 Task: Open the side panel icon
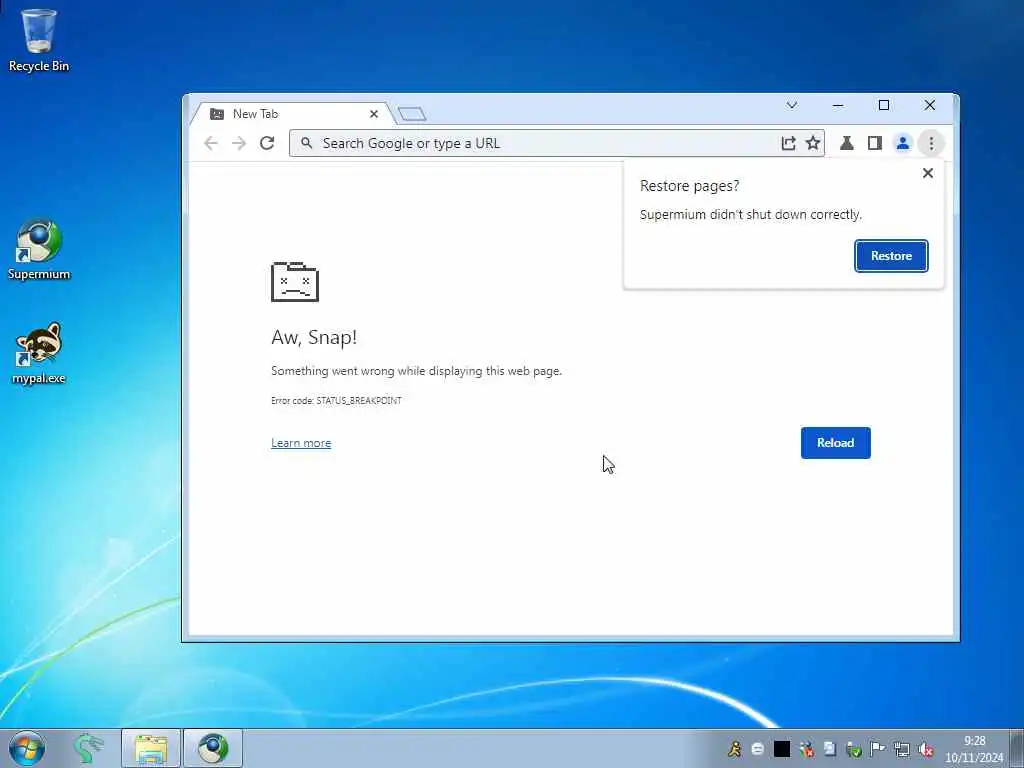(874, 143)
